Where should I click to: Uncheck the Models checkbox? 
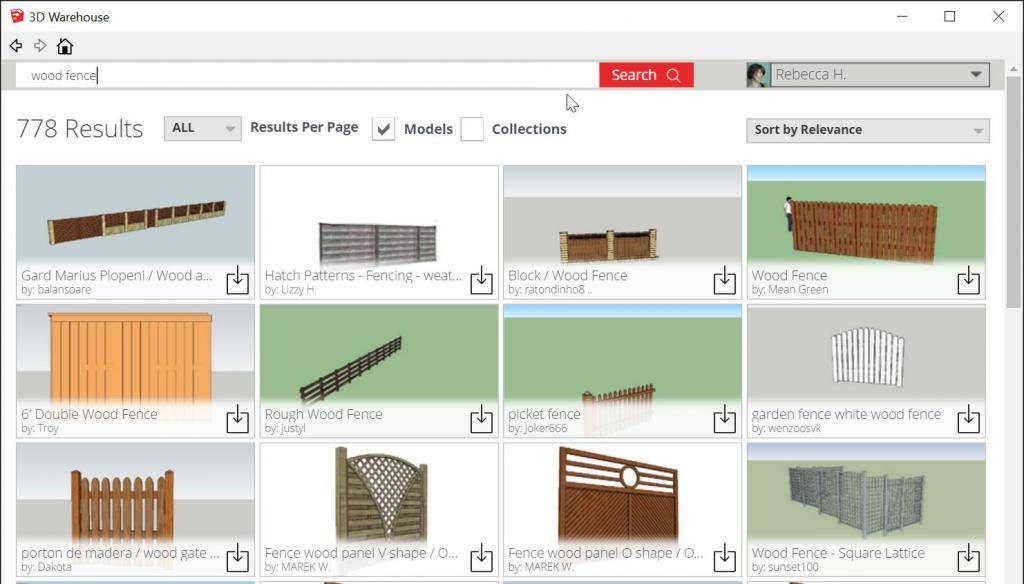pyautogui.click(x=383, y=129)
